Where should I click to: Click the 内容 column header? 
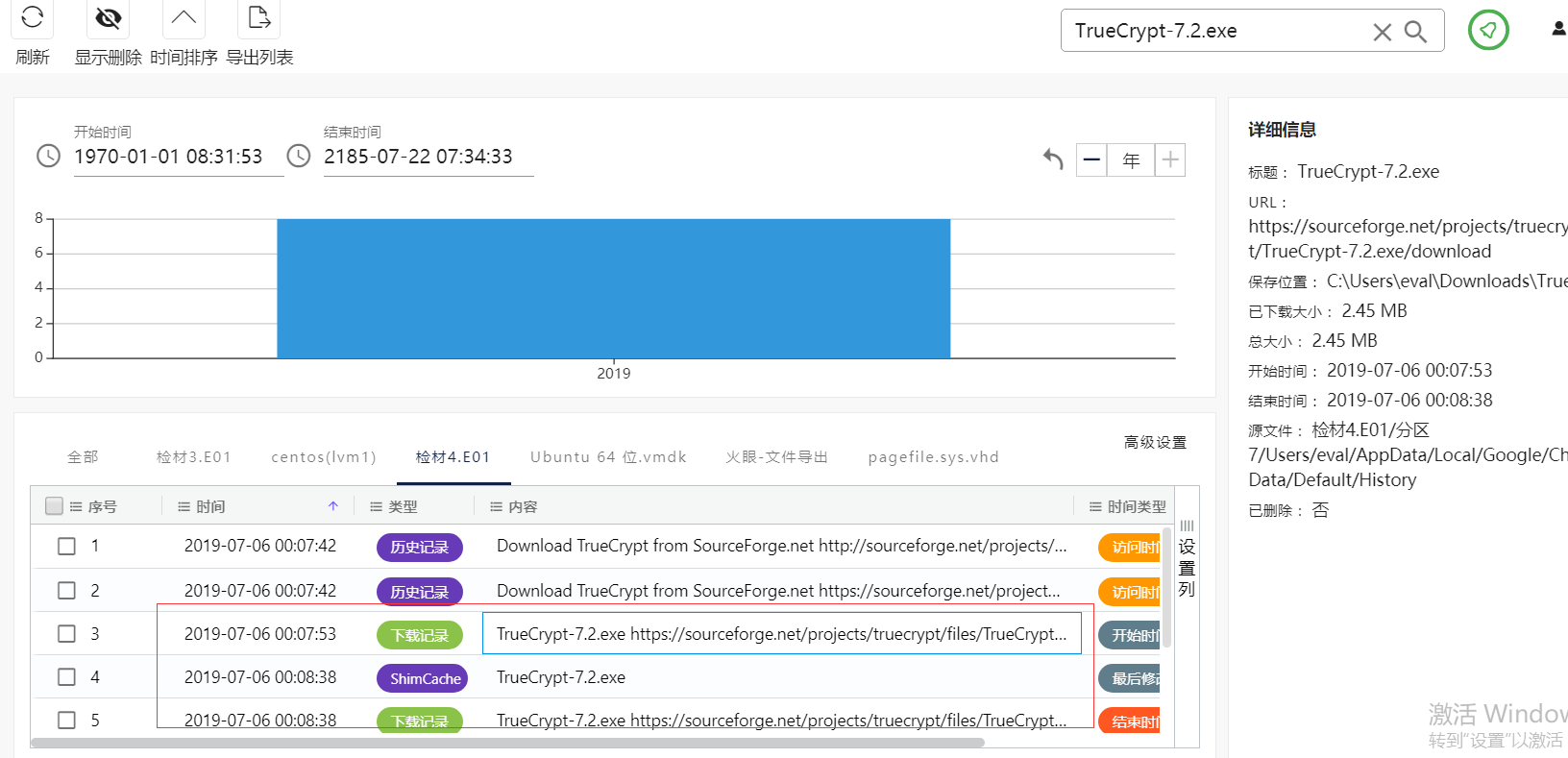point(523,506)
